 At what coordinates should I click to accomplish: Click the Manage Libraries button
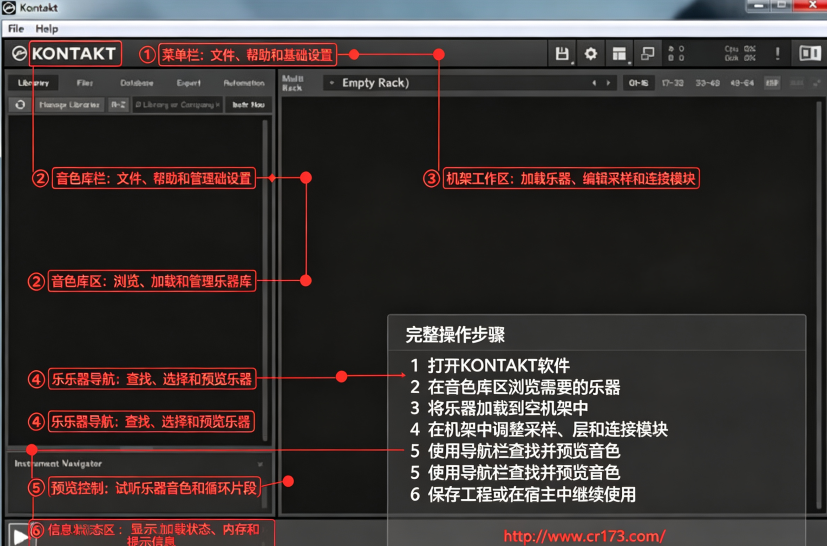tap(69, 104)
